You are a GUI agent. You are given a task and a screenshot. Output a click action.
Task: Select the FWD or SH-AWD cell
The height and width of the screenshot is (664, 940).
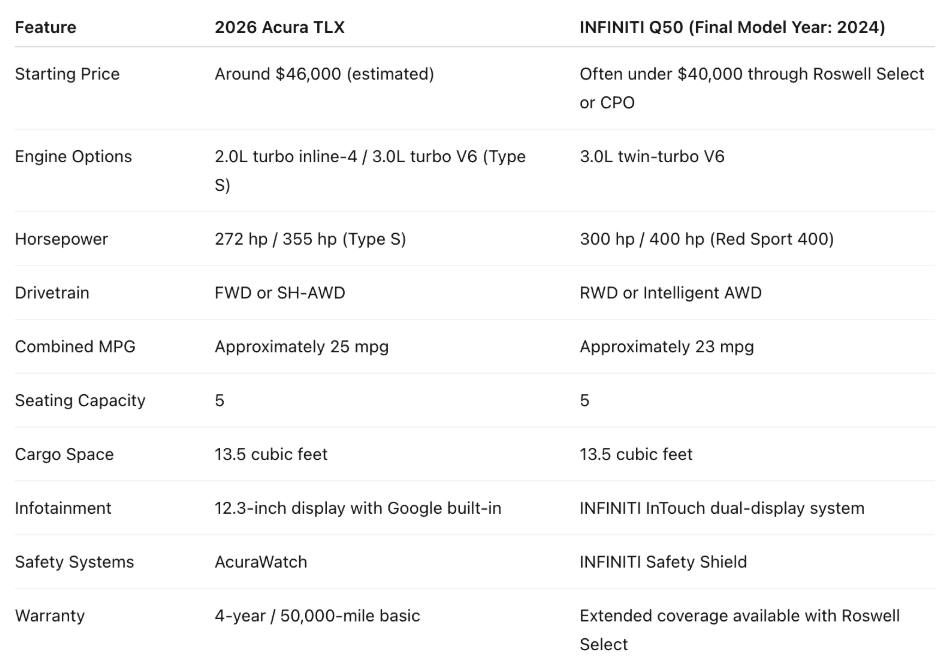pyautogui.click(x=280, y=293)
